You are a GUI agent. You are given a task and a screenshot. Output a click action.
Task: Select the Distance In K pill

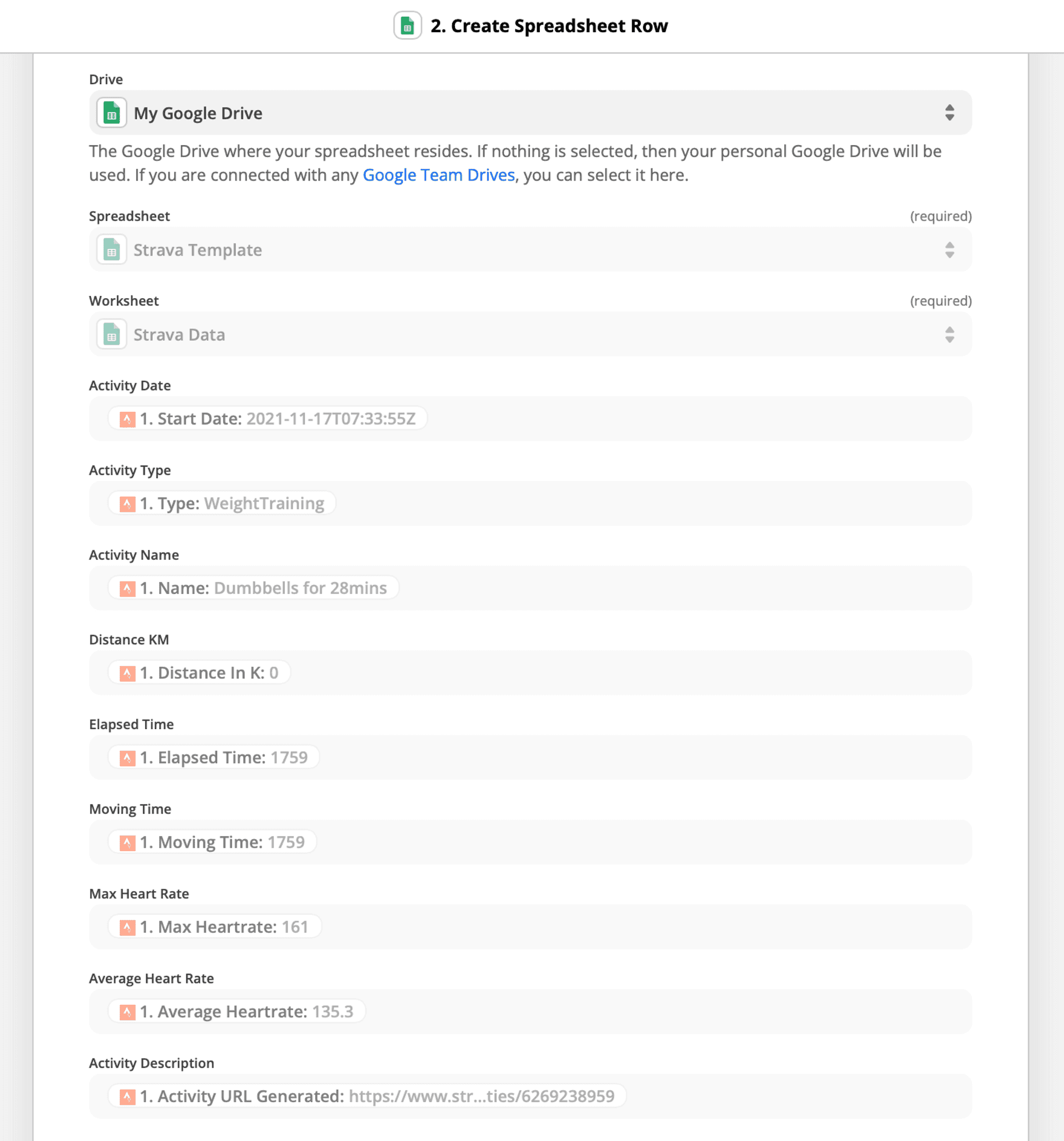[199, 673]
